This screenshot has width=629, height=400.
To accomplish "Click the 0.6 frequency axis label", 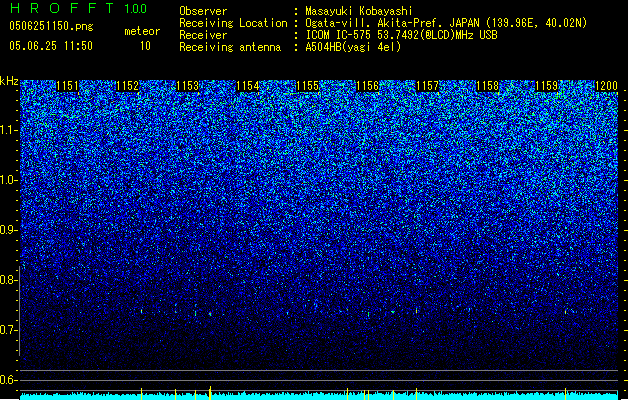I will click(8, 380).
